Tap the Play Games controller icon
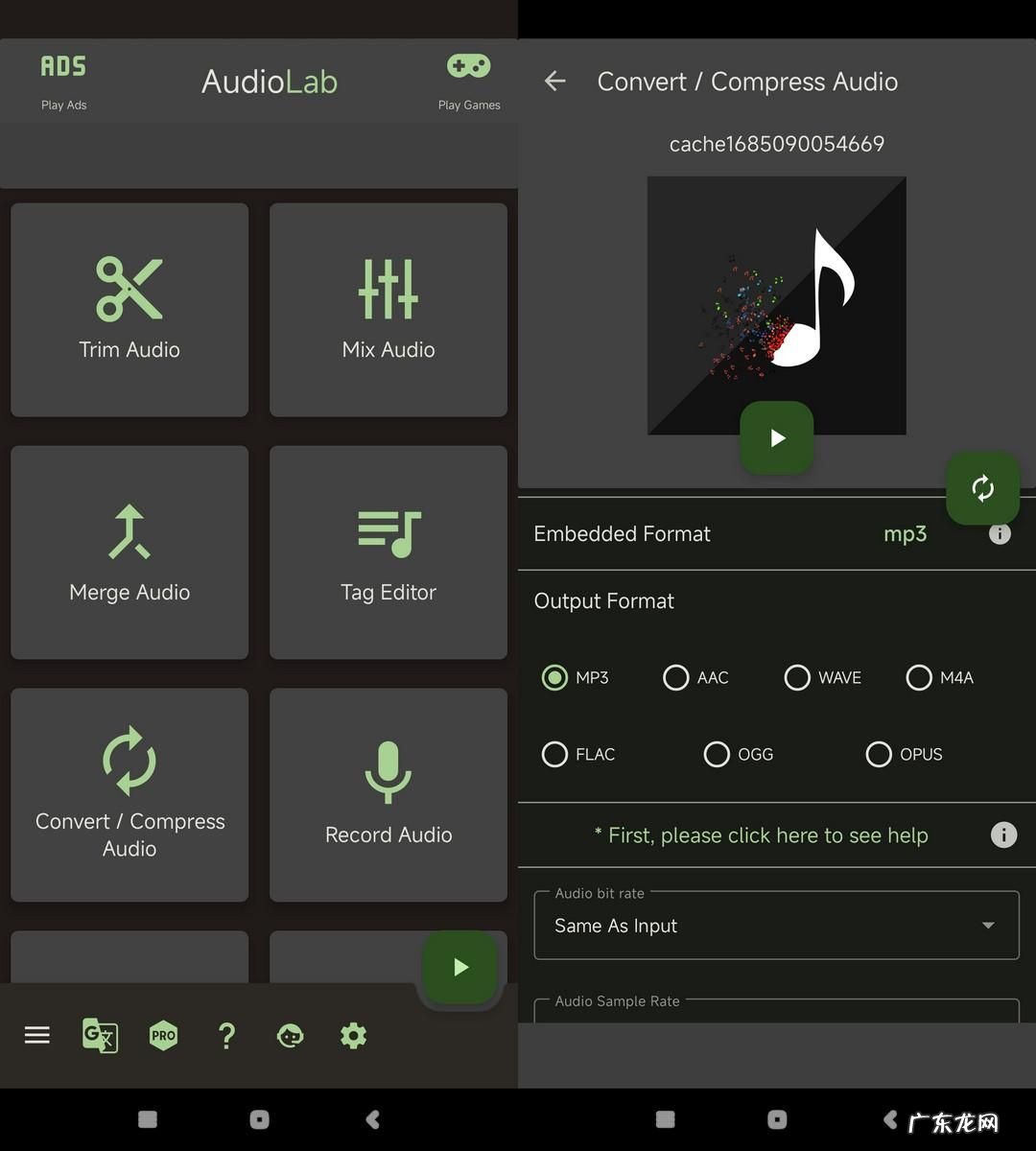The width and height of the screenshot is (1036, 1151). [x=468, y=67]
